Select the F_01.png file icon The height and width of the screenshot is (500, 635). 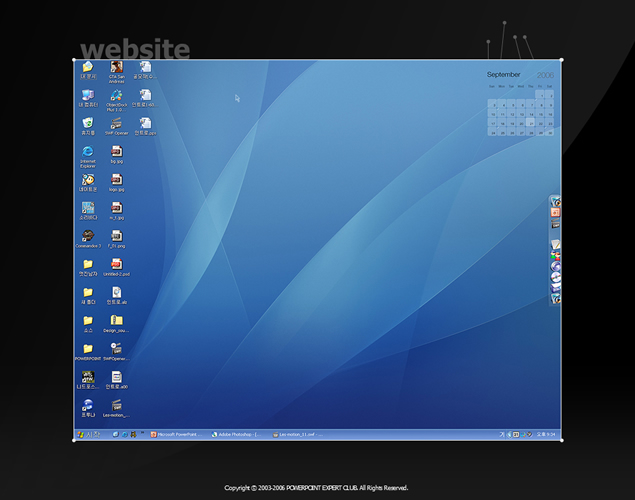(x=117, y=236)
